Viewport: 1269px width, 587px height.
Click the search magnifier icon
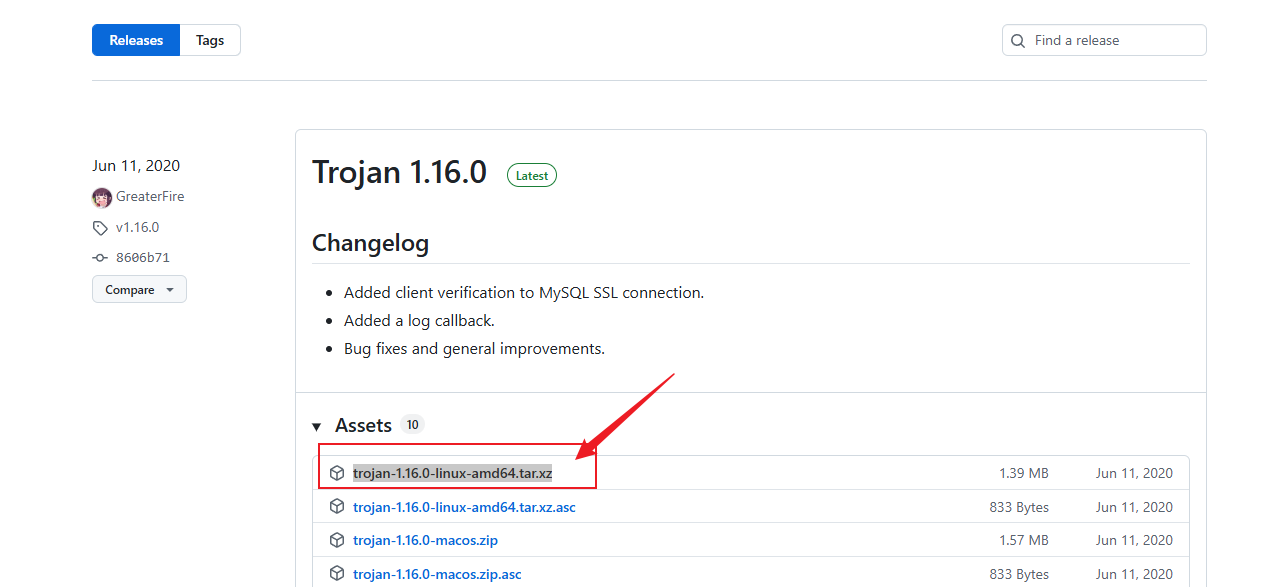click(x=1018, y=41)
